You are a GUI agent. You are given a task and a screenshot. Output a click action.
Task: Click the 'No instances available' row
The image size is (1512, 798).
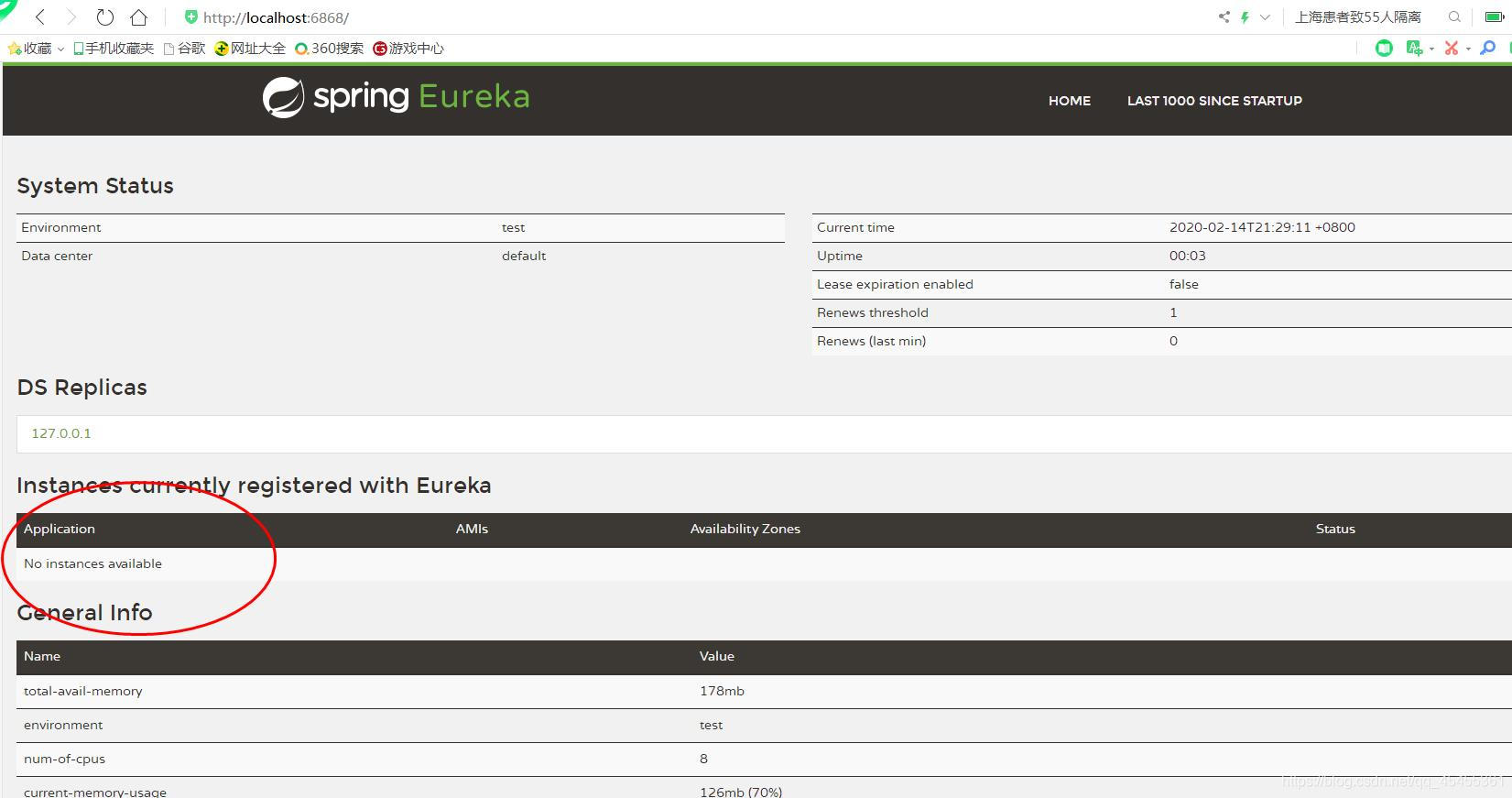click(764, 563)
